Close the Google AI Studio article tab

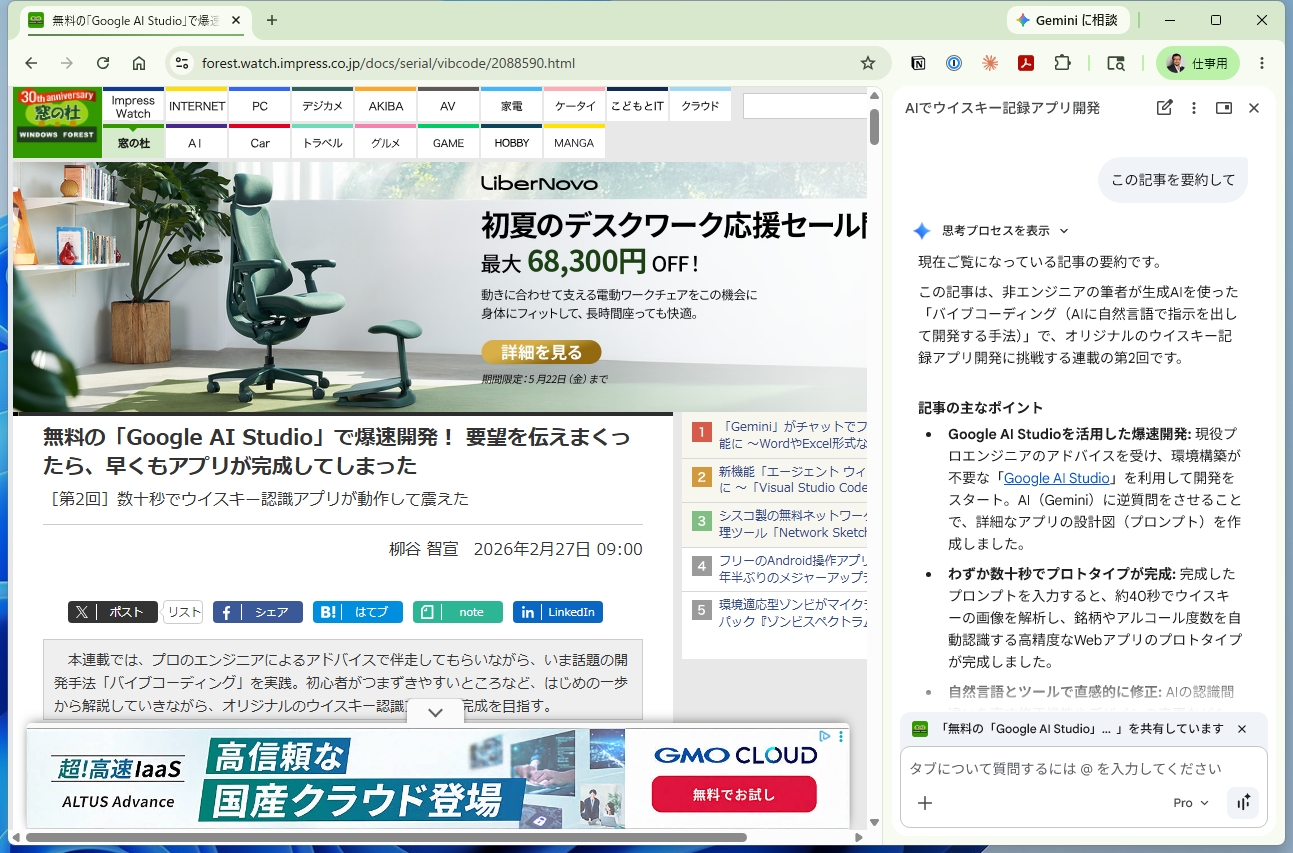point(236,20)
